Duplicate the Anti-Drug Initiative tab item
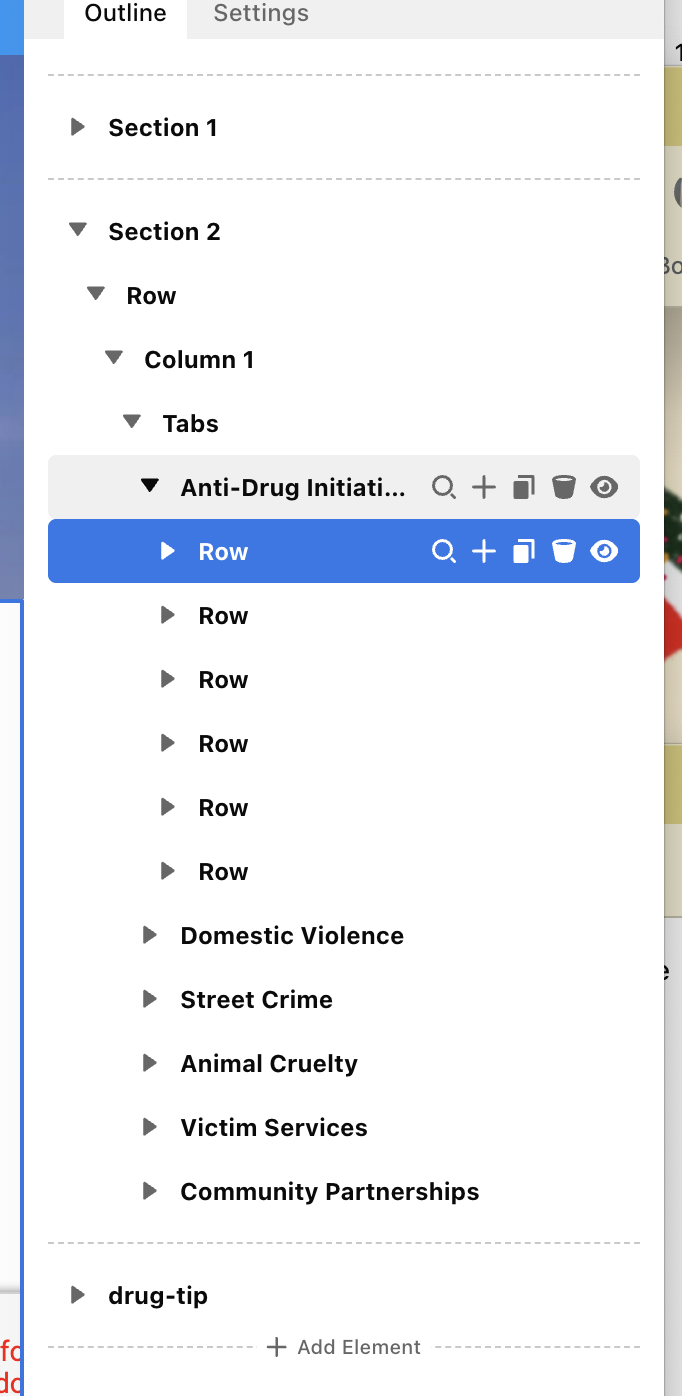The height and width of the screenshot is (1396, 682). (x=524, y=488)
